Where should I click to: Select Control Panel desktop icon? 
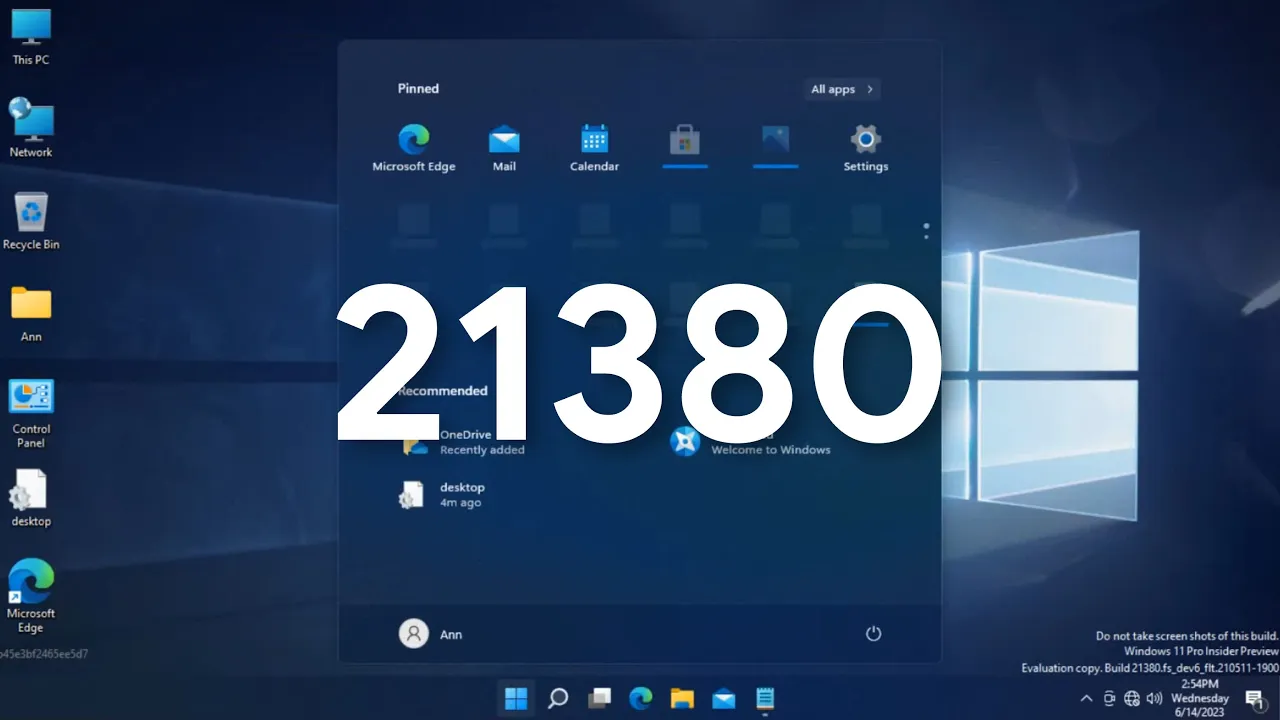[31, 414]
